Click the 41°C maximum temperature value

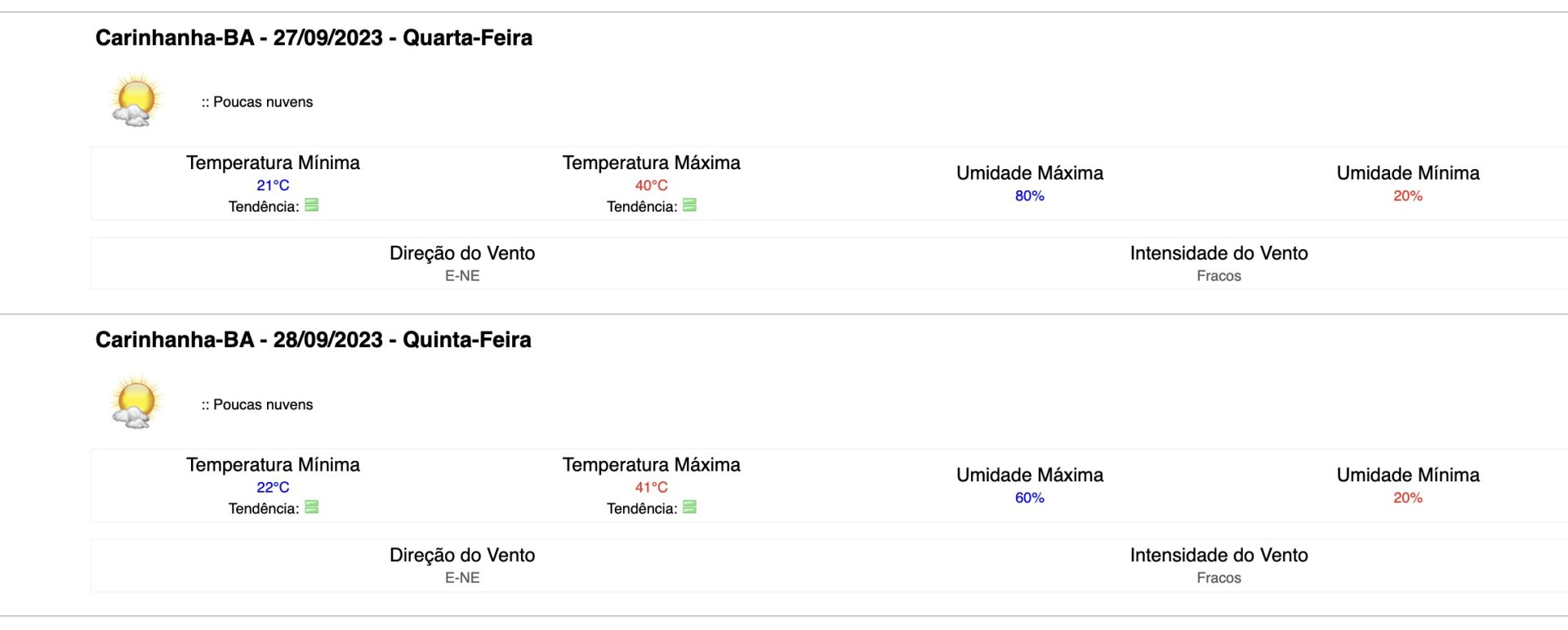[x=652, y=487]
